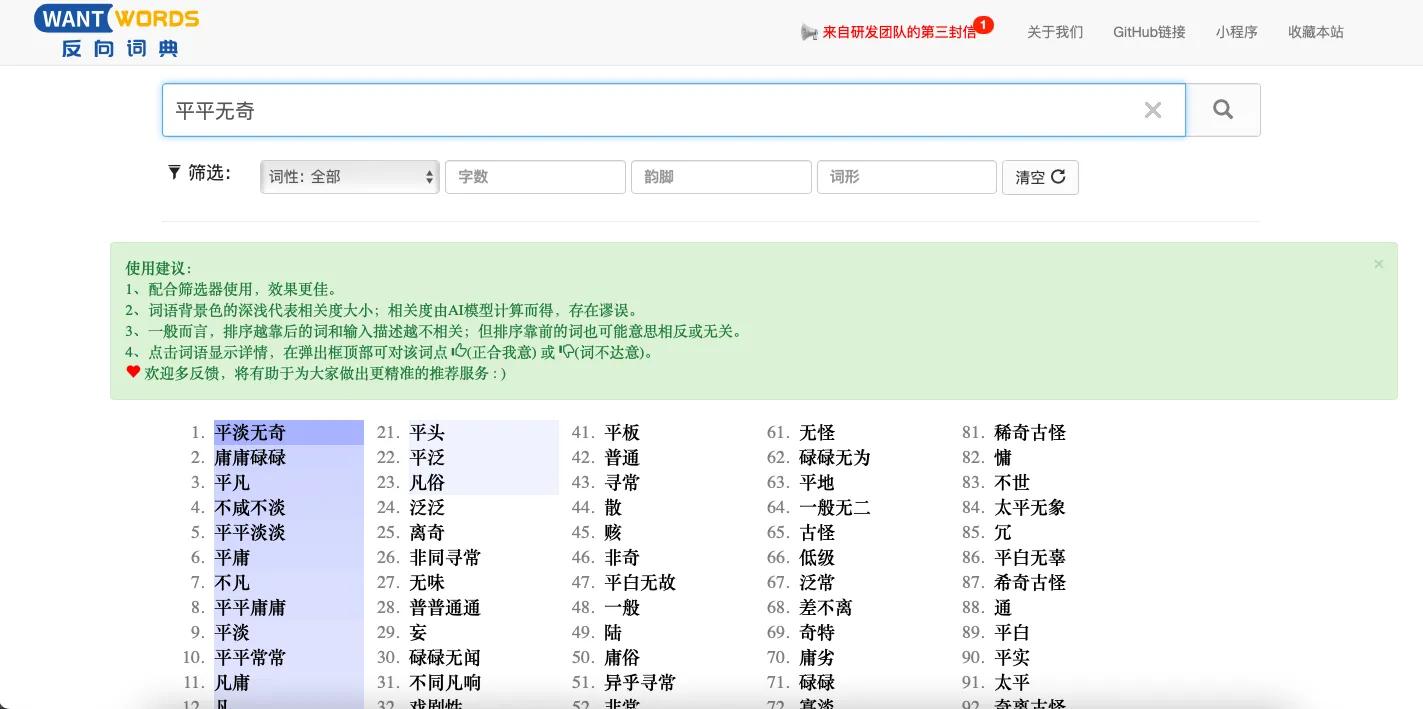This screenshot has width=1423, height=709.
Task: Click the circular refresh icon in 清空 button
Action: (1060, 176)
